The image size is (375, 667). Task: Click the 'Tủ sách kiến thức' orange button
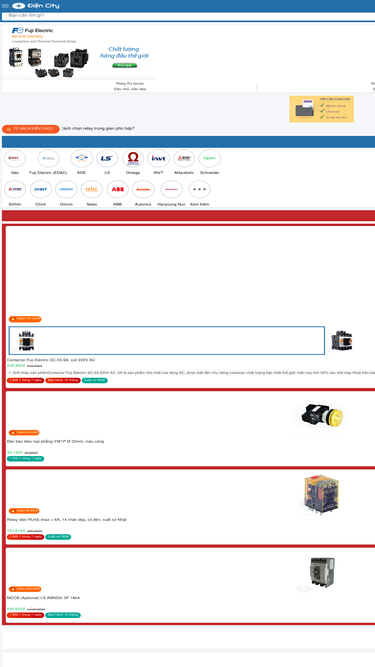coord(31,128)
